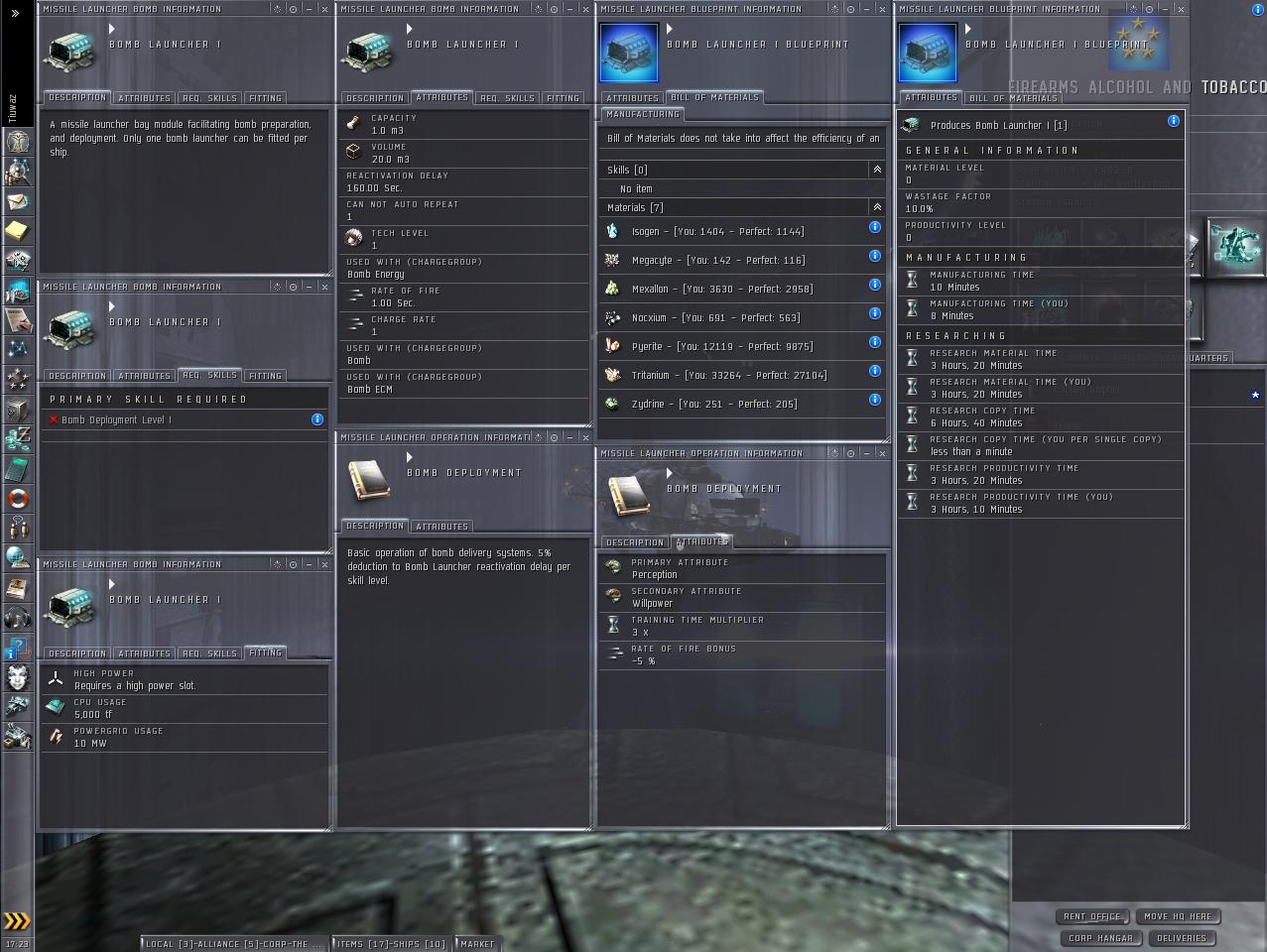Open the Jukebox headphones icon
This screenshot has height=952, width=1267.
click(x=17, y=617)
